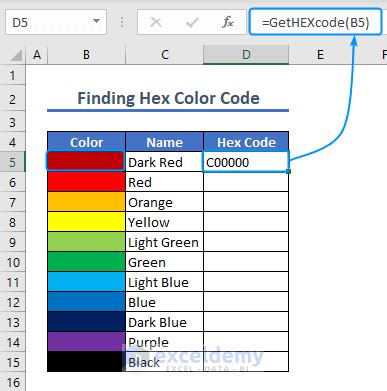Select column B header
The height and width of the screenshot is (391, 387).
[x=86, y=55]
